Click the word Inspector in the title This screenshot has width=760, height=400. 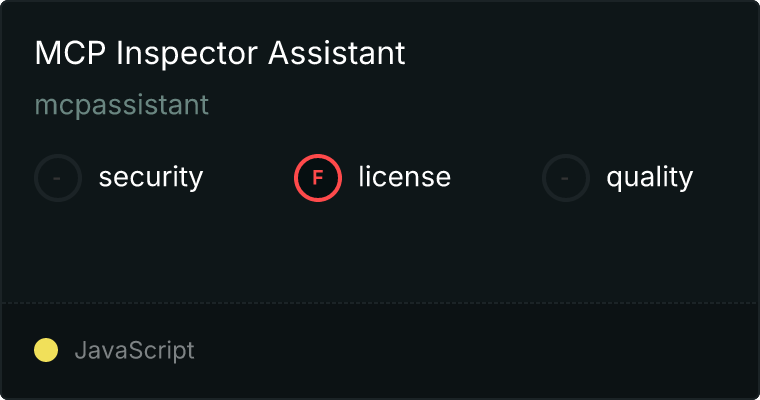coord(187,53)
